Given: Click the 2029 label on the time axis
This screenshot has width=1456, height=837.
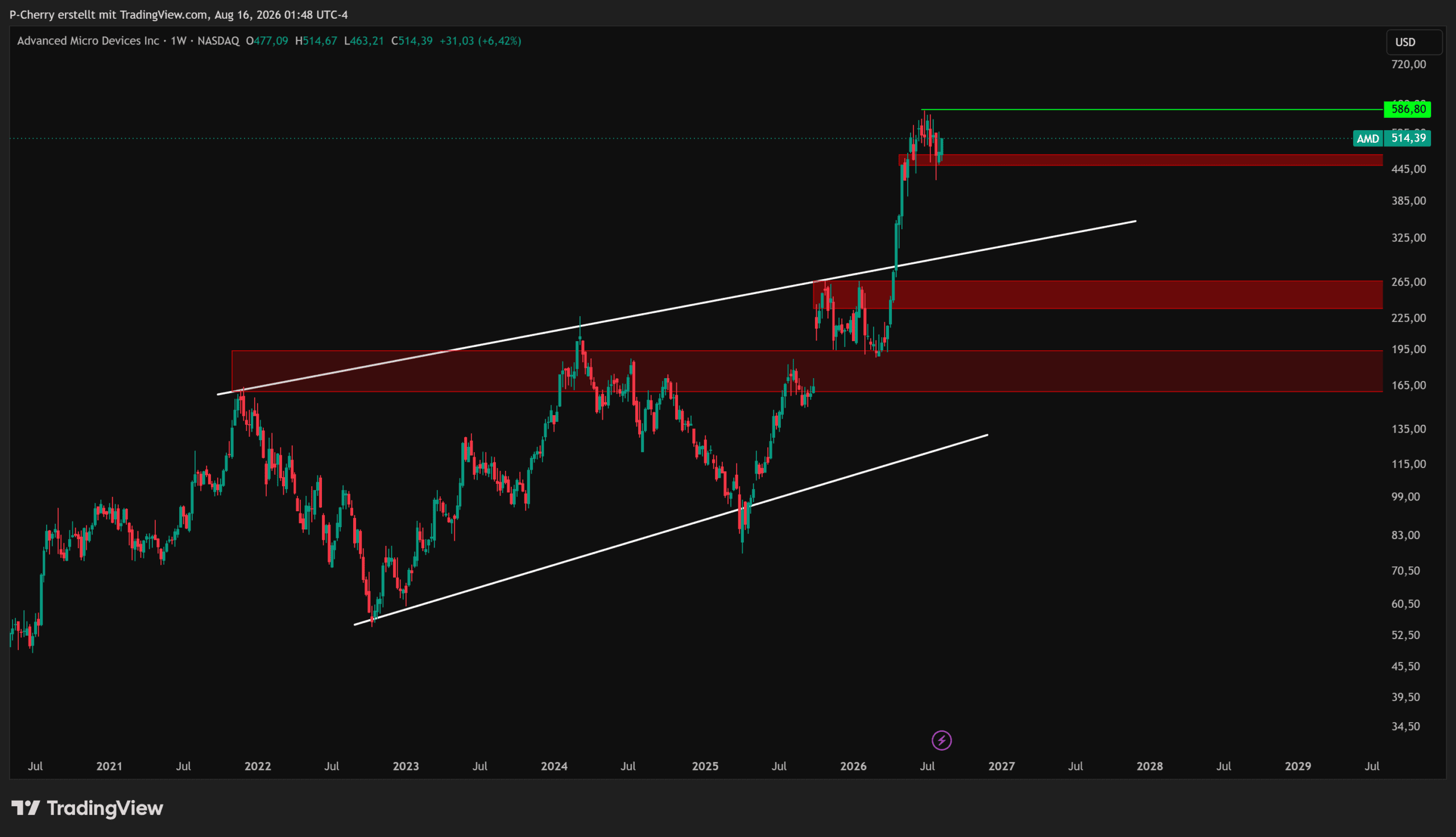Looking at the screenshot, I should 1298,766.
